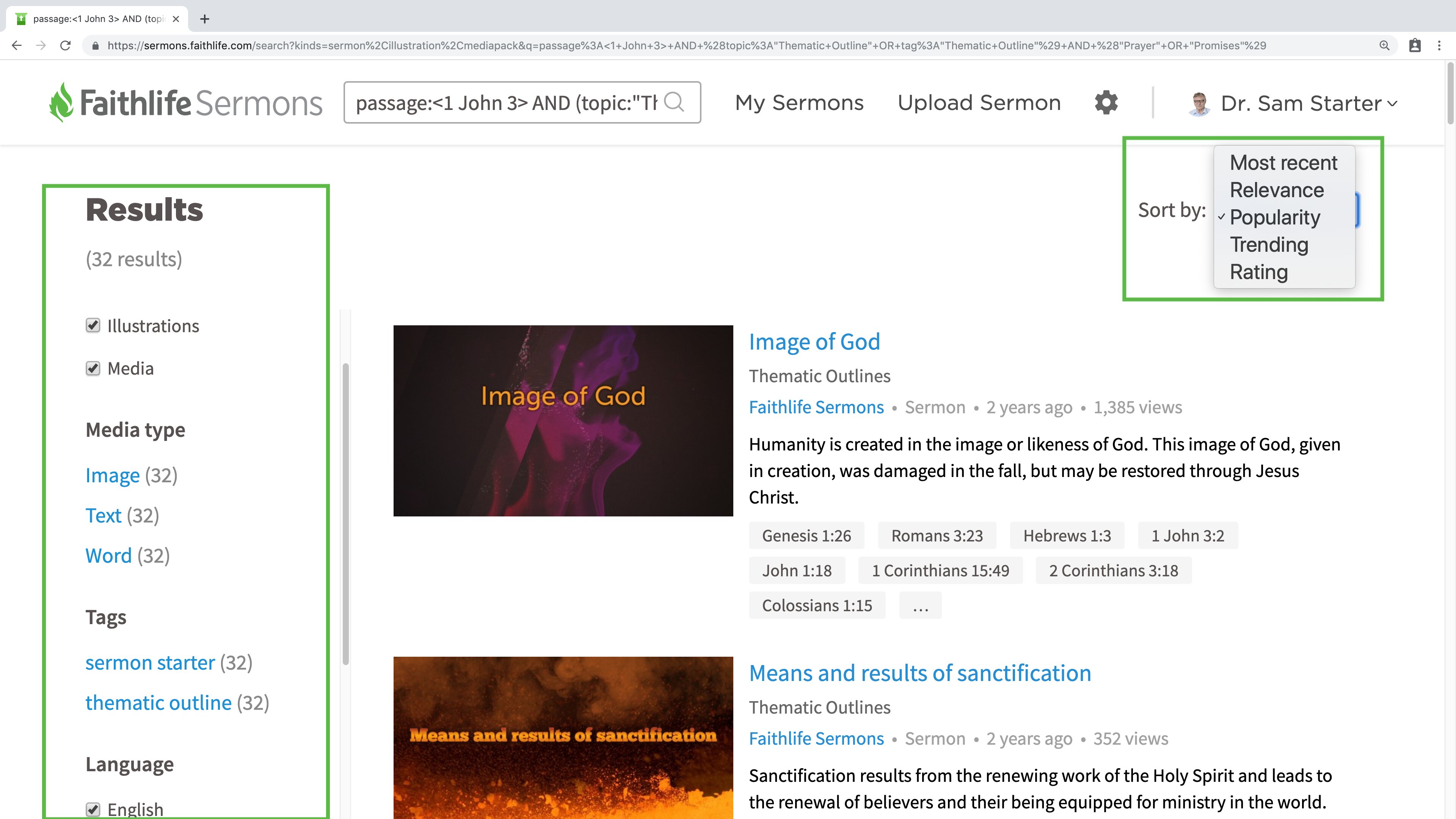Image resolution: width=1456 pixels, height=819 pixels.
Task: Click the Colossians 1:15 passage tag
Action: (x=817, y=606)
